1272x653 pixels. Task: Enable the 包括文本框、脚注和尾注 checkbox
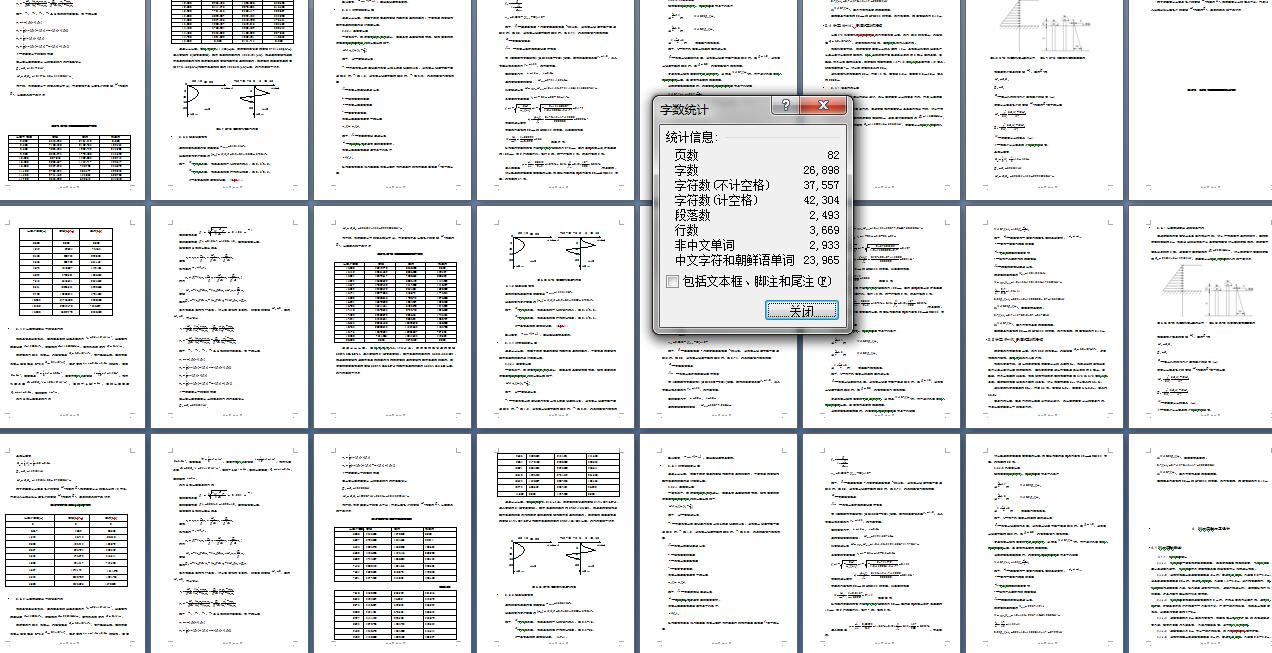(673, 281)
